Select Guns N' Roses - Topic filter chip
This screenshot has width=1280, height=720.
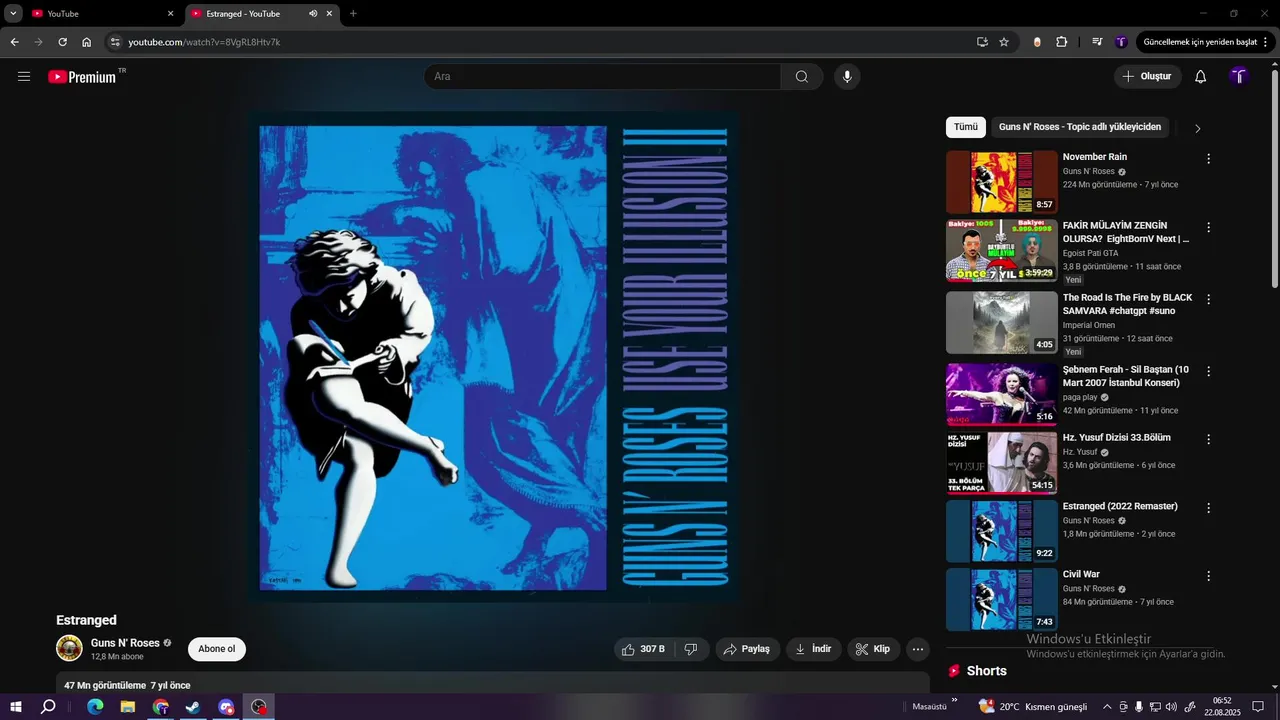(1080, 127)
